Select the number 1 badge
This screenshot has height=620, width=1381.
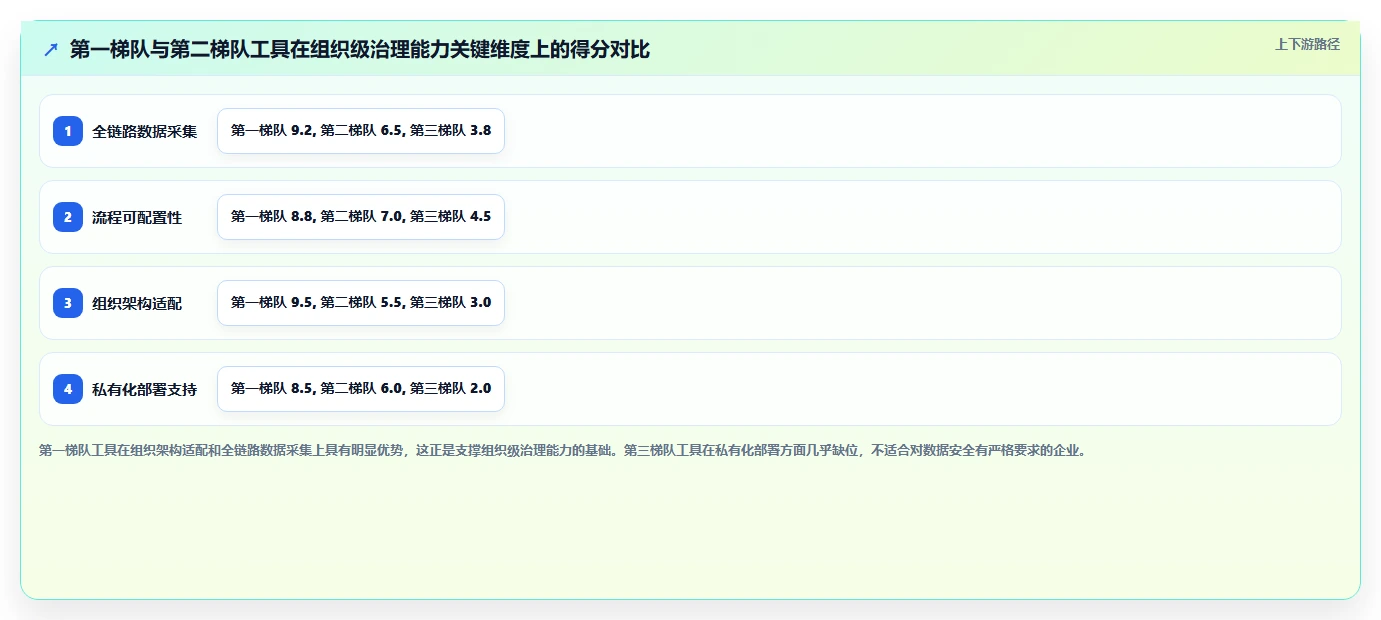pos(68,131)
